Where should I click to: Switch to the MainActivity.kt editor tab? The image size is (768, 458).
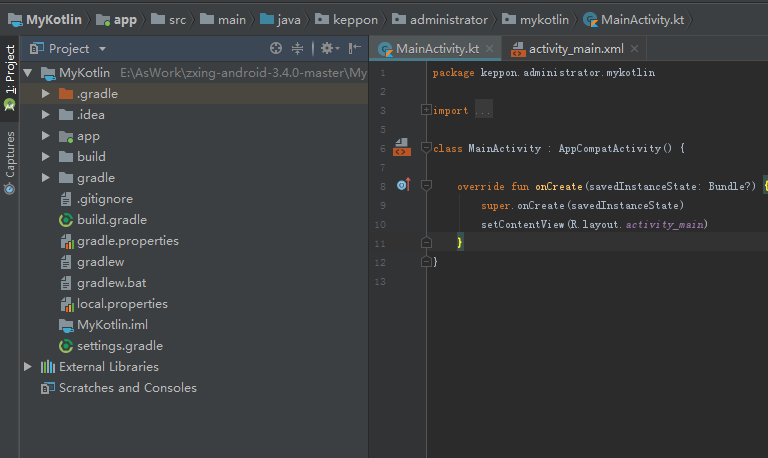pyautogui.click(x=437, y=48)
